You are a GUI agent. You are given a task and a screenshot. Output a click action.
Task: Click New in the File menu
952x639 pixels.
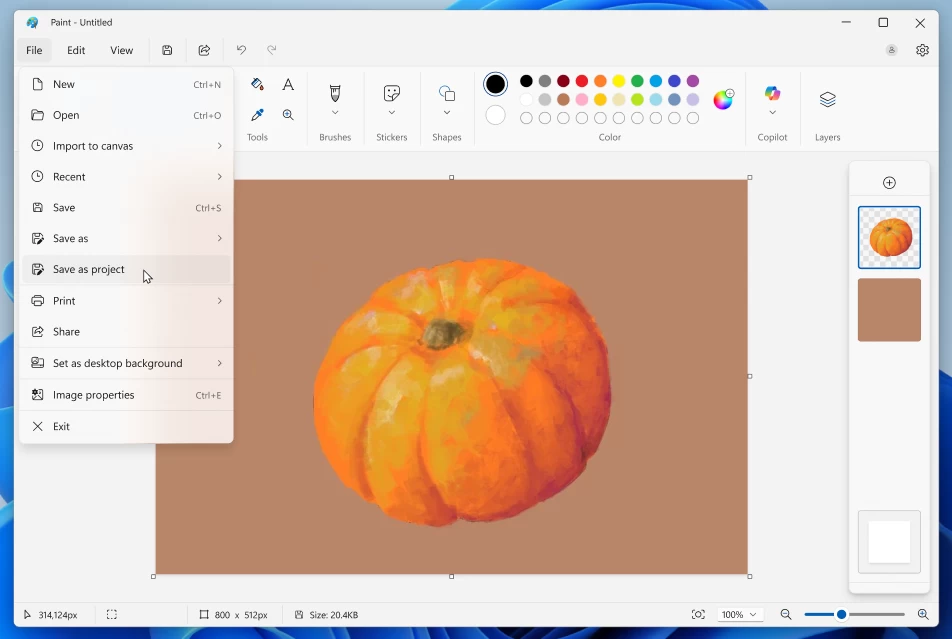[61, 84]
